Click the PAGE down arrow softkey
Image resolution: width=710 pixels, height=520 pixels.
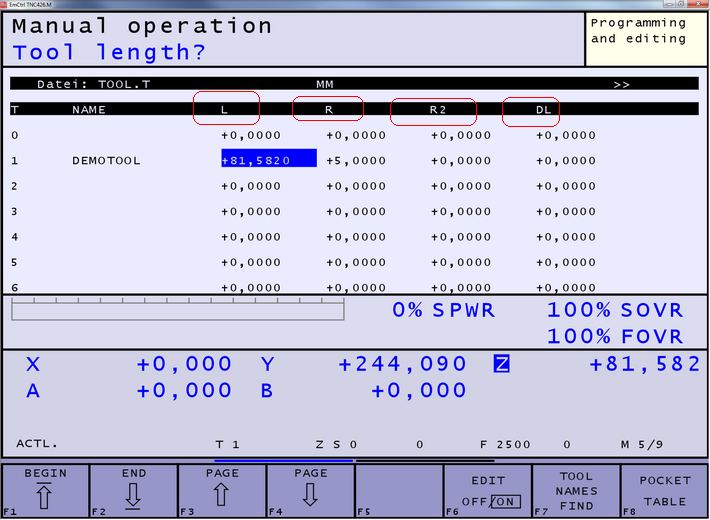coord(310,490)
